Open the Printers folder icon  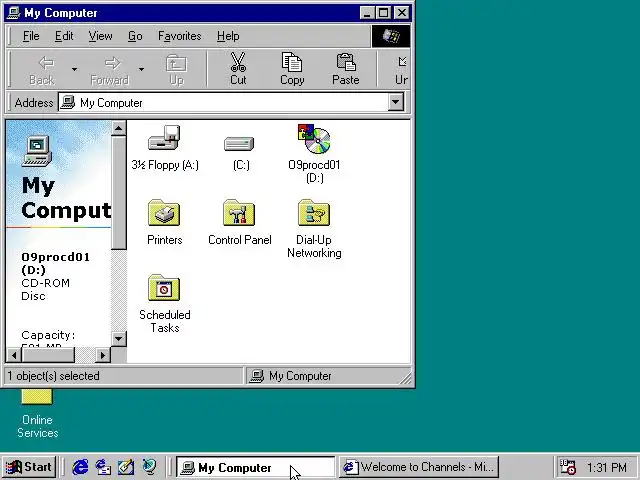pos(164,213)
